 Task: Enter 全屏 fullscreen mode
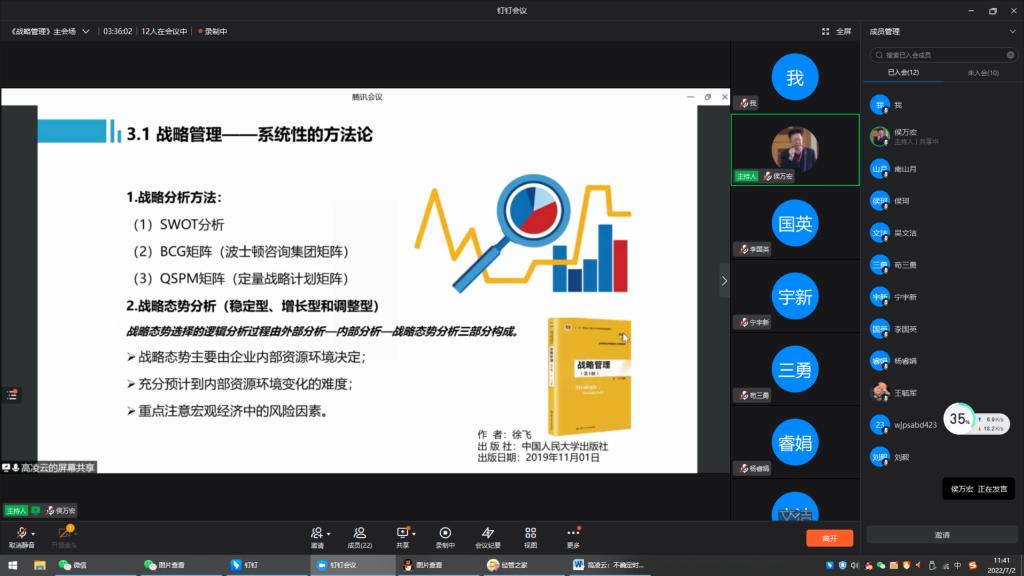[837, 31]
